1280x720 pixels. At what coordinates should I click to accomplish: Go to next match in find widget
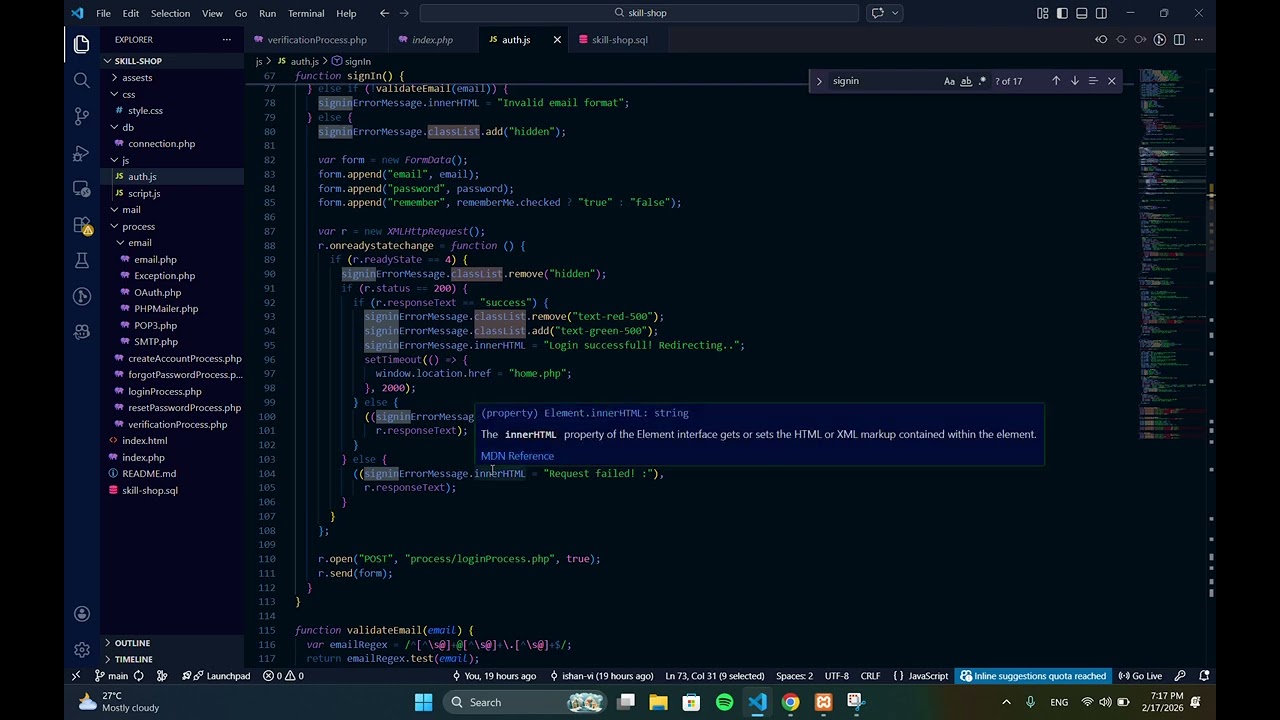1074,81
